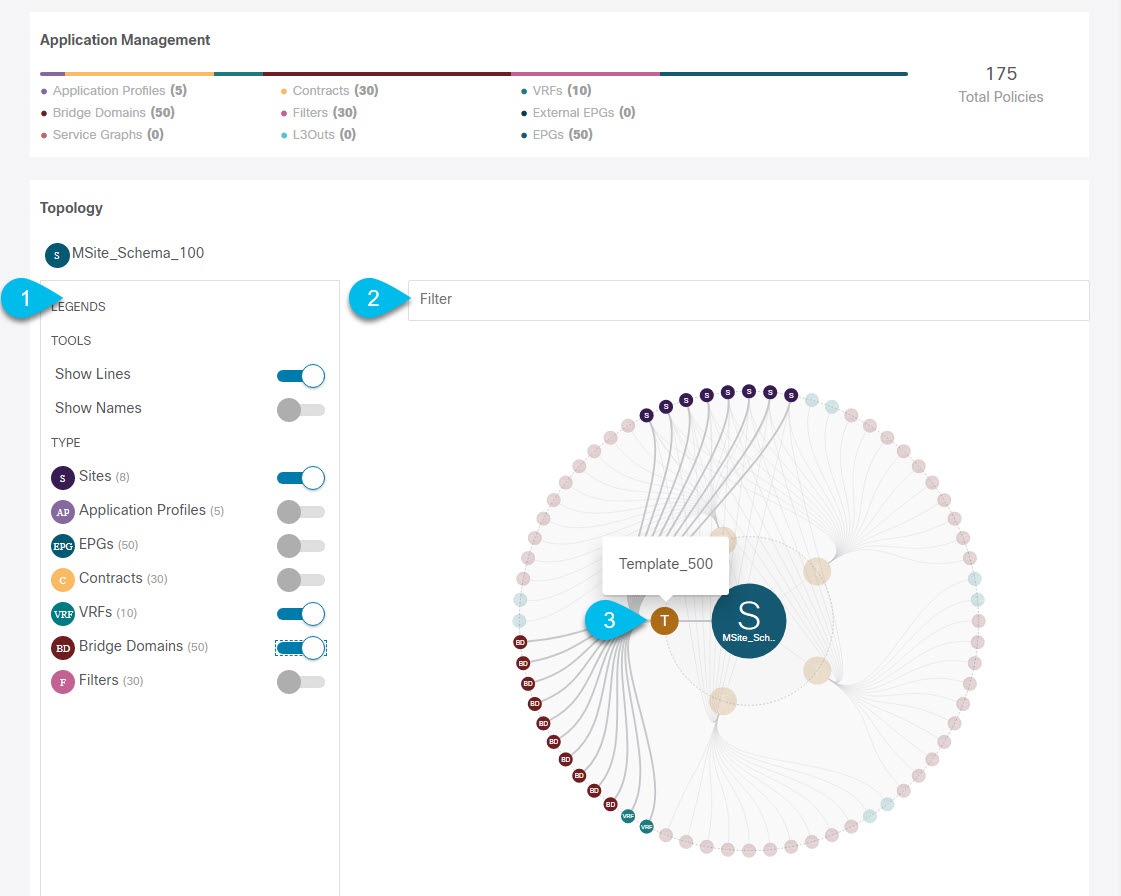Viewport: 1121px width, 896px height.
Task: Click the Application Management heading
Action: coord(125,40)
